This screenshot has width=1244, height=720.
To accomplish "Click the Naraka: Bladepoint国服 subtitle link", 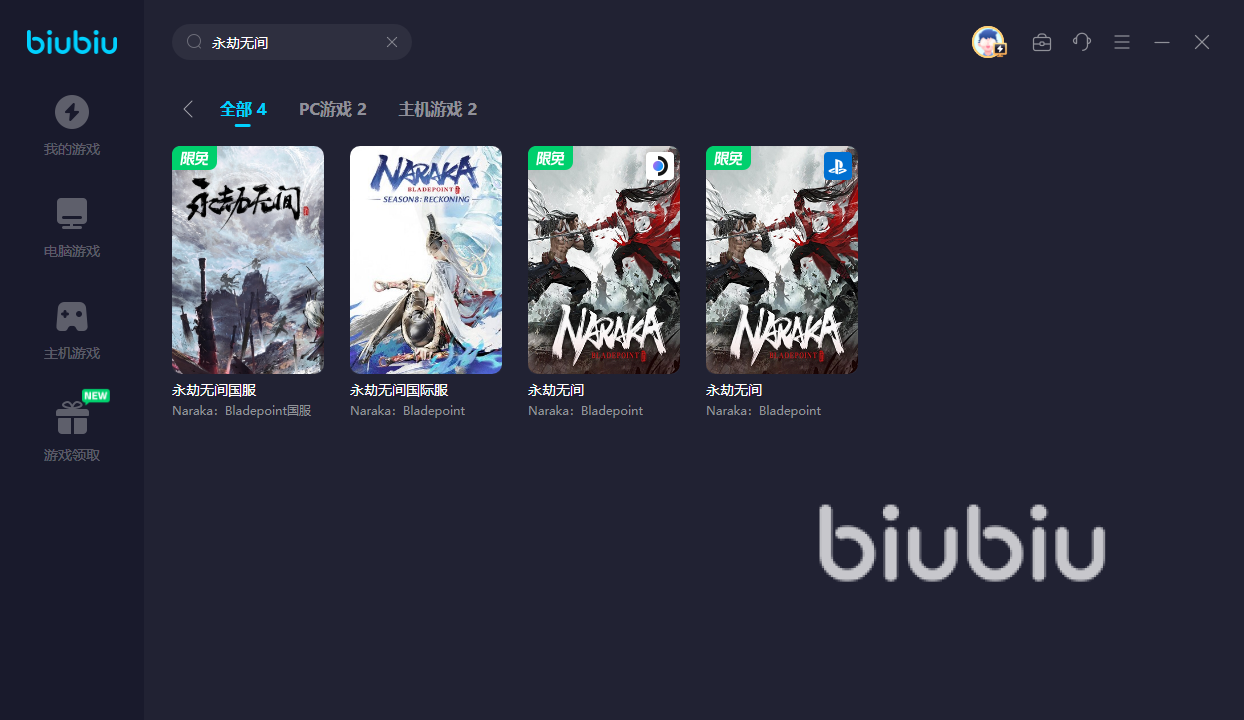I will click(x=242, y=411).
